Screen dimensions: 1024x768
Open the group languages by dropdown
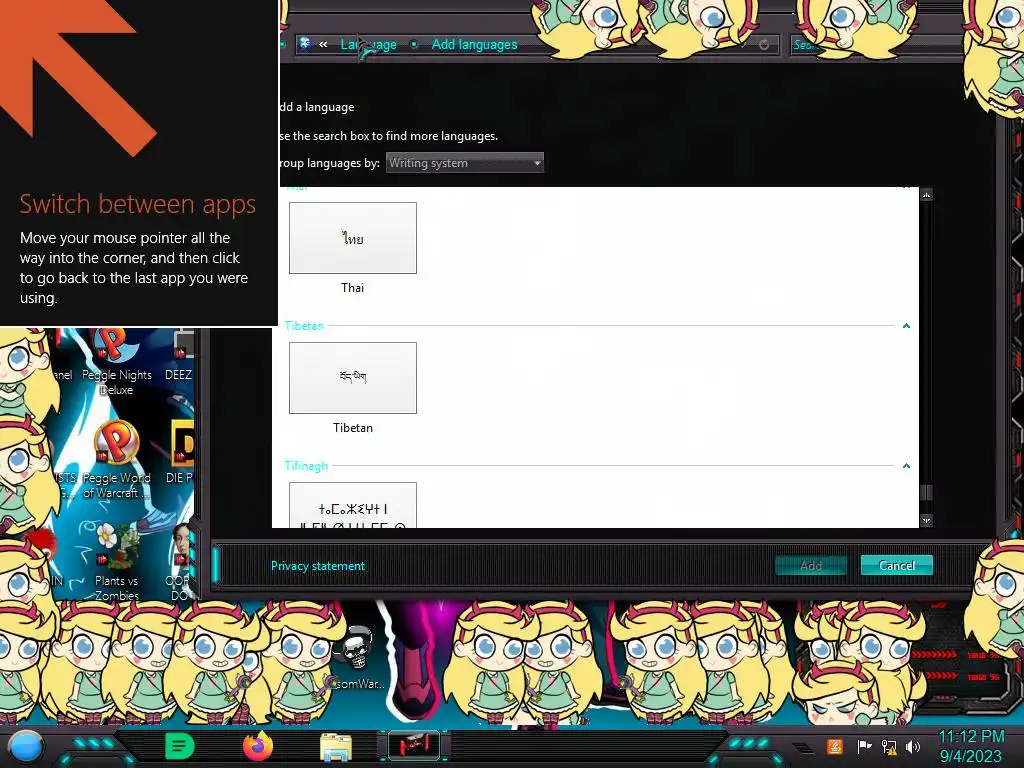pos(464,163)
